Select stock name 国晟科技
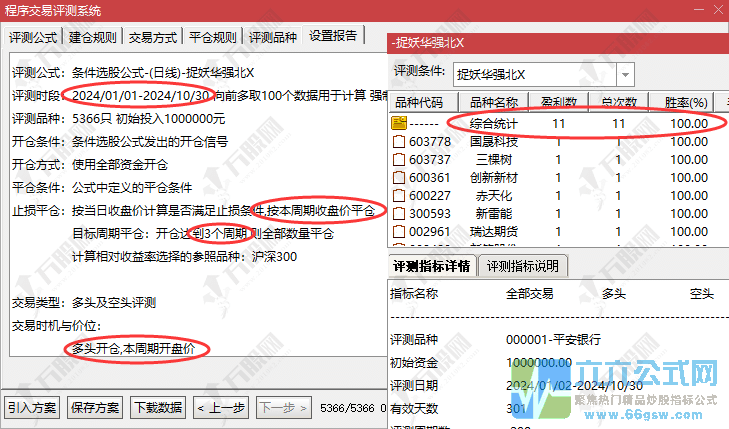 pyautogui.click(x=494, y=141)
